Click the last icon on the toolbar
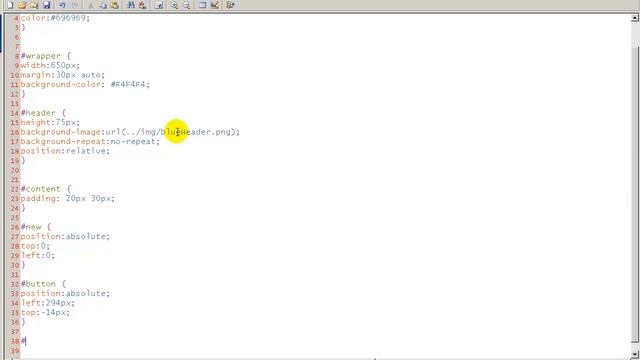The image size is (640, 360). [231, 5]
